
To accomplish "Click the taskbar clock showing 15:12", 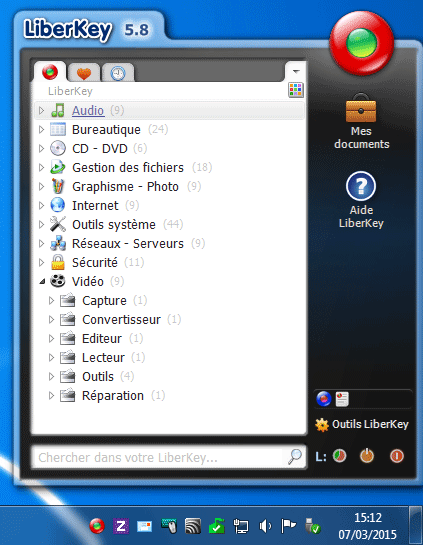I will point(368,526).
